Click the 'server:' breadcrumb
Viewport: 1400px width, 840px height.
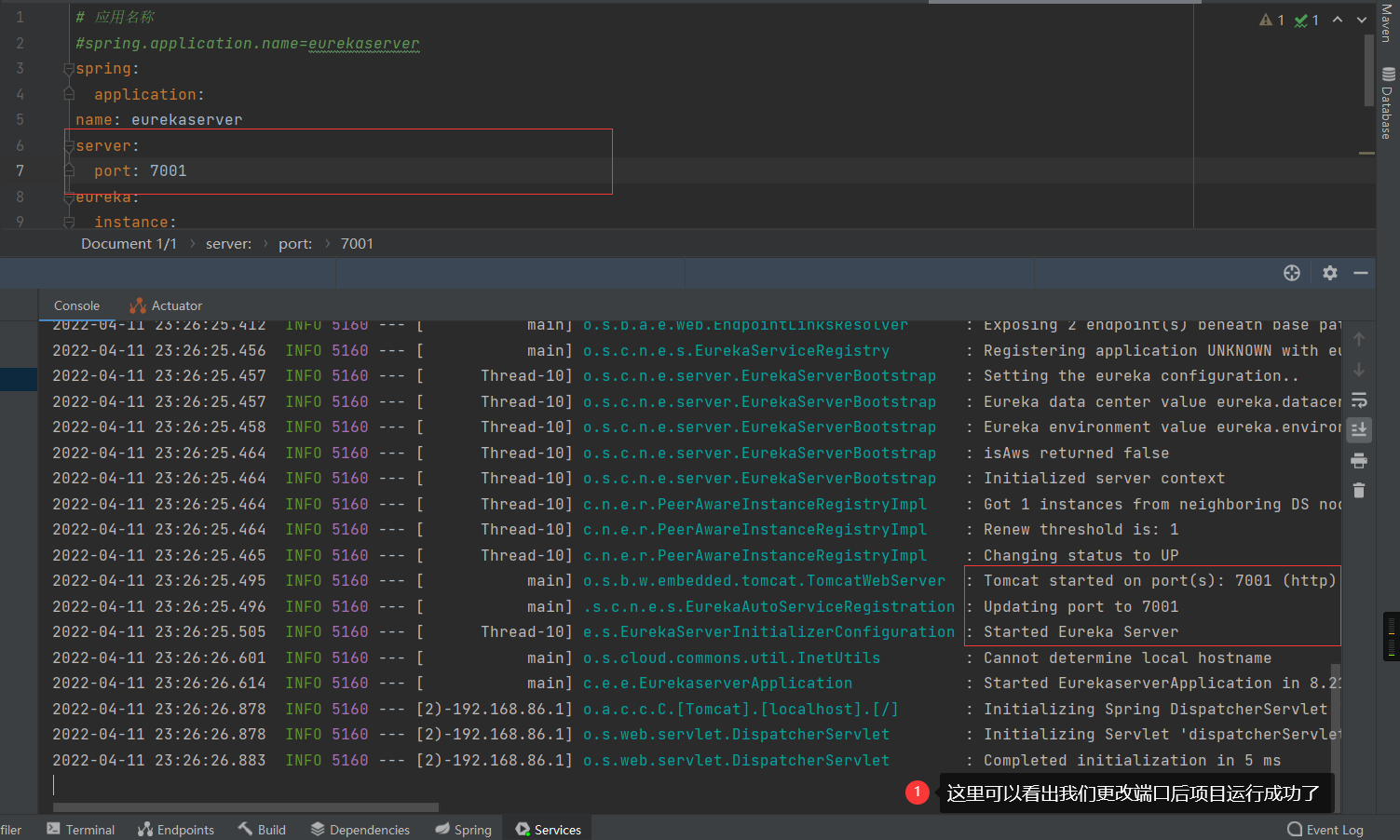228,243
